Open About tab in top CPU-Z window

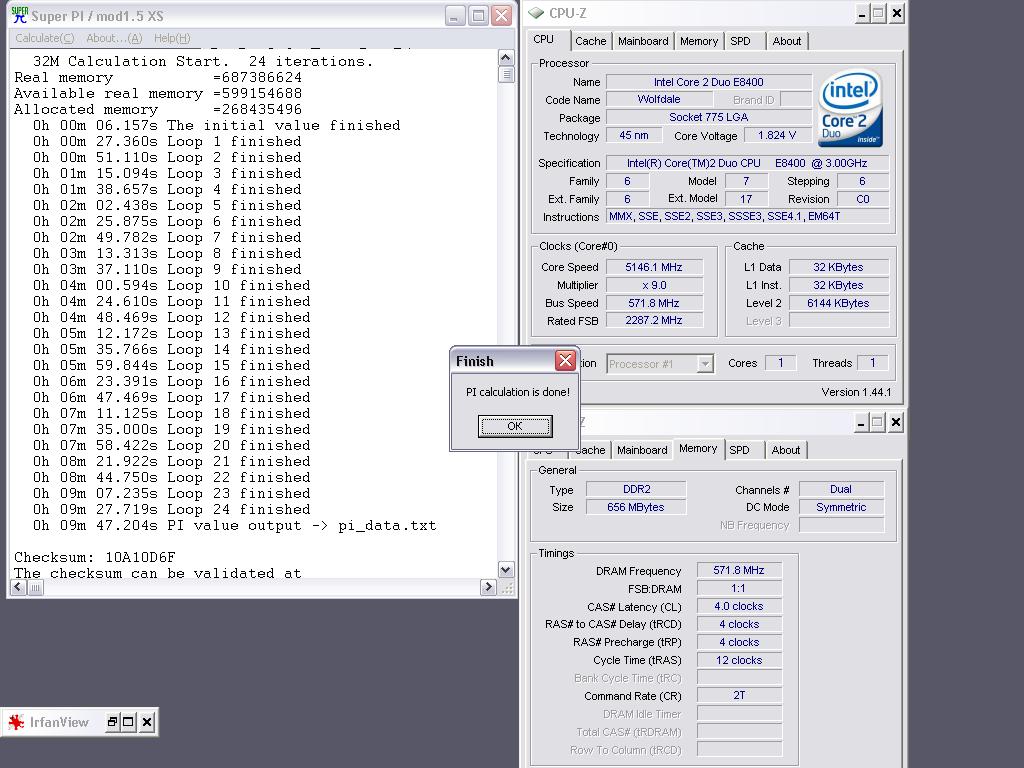(x=787, y=41)
